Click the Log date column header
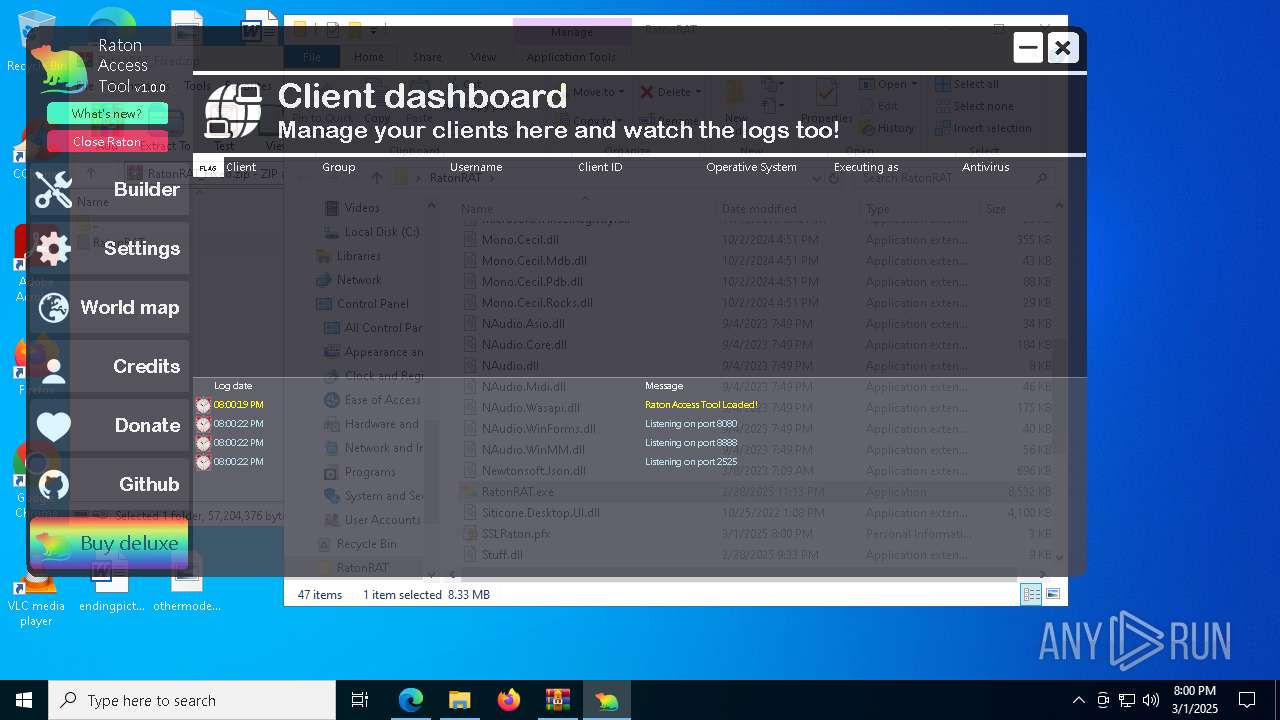The image size is (1280, 720). coord(233,386)
